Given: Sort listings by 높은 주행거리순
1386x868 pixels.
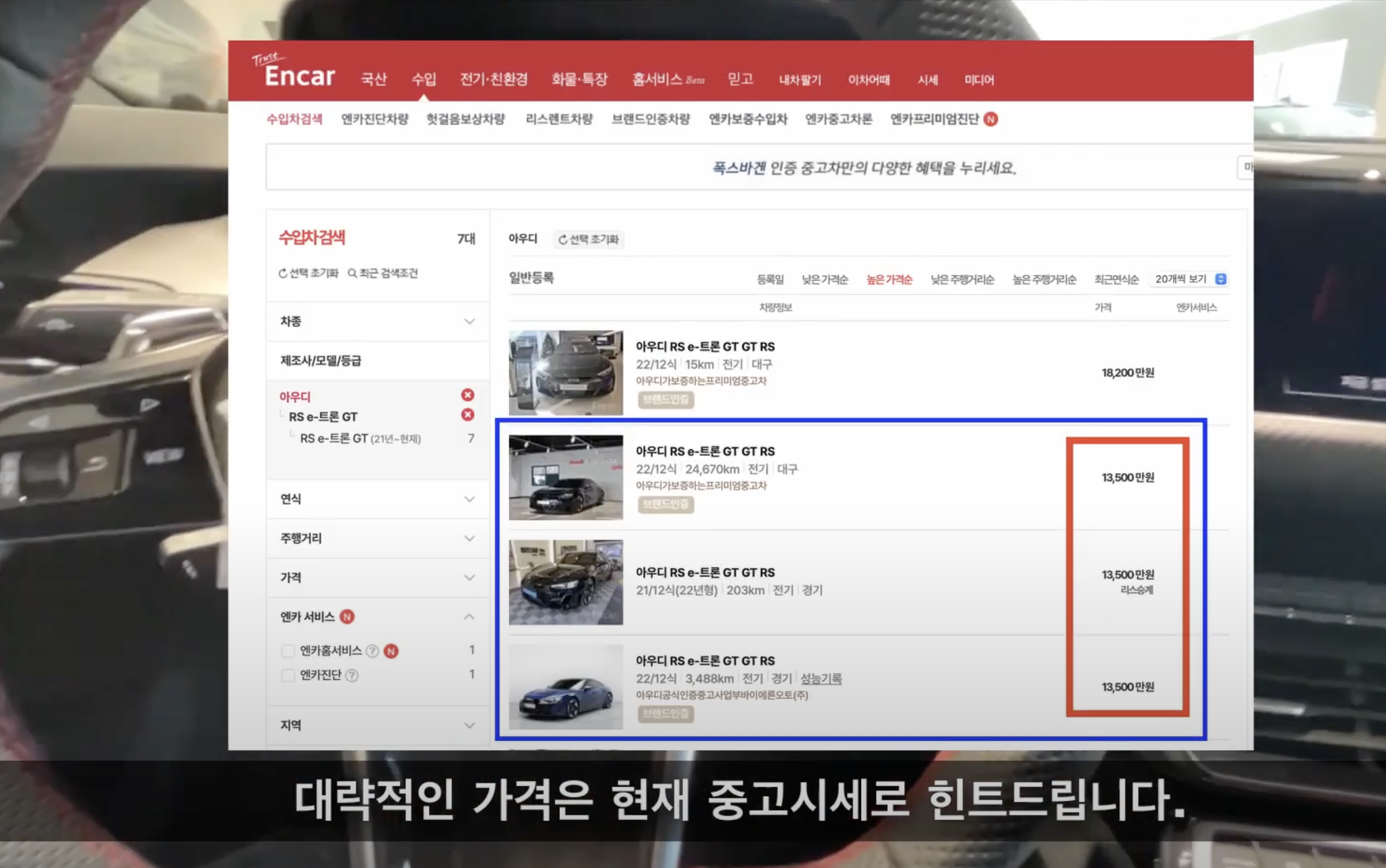Looking at the screenshot, I should coord(1044,280).
